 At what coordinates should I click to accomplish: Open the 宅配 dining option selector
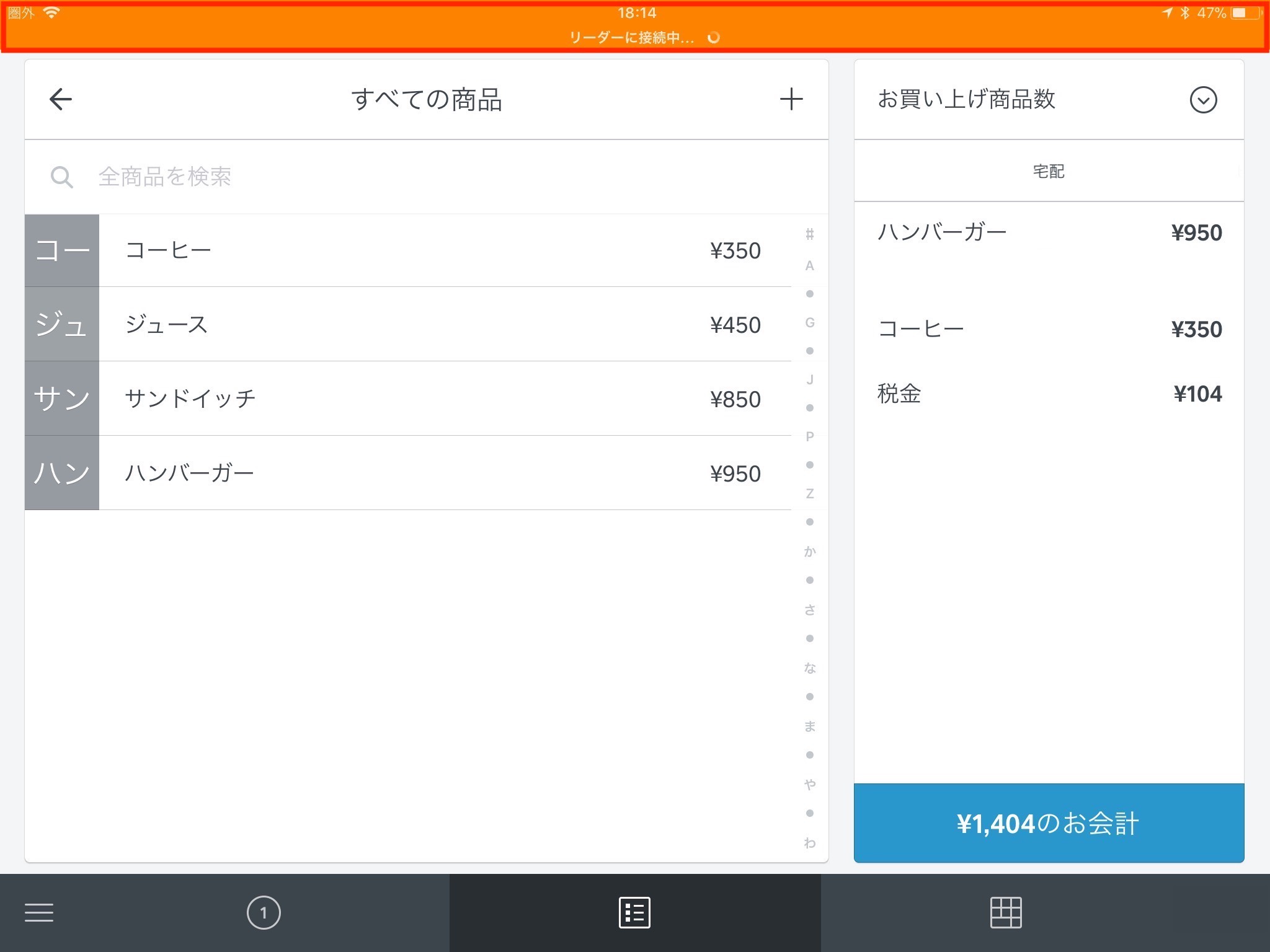pos(1048,171)
